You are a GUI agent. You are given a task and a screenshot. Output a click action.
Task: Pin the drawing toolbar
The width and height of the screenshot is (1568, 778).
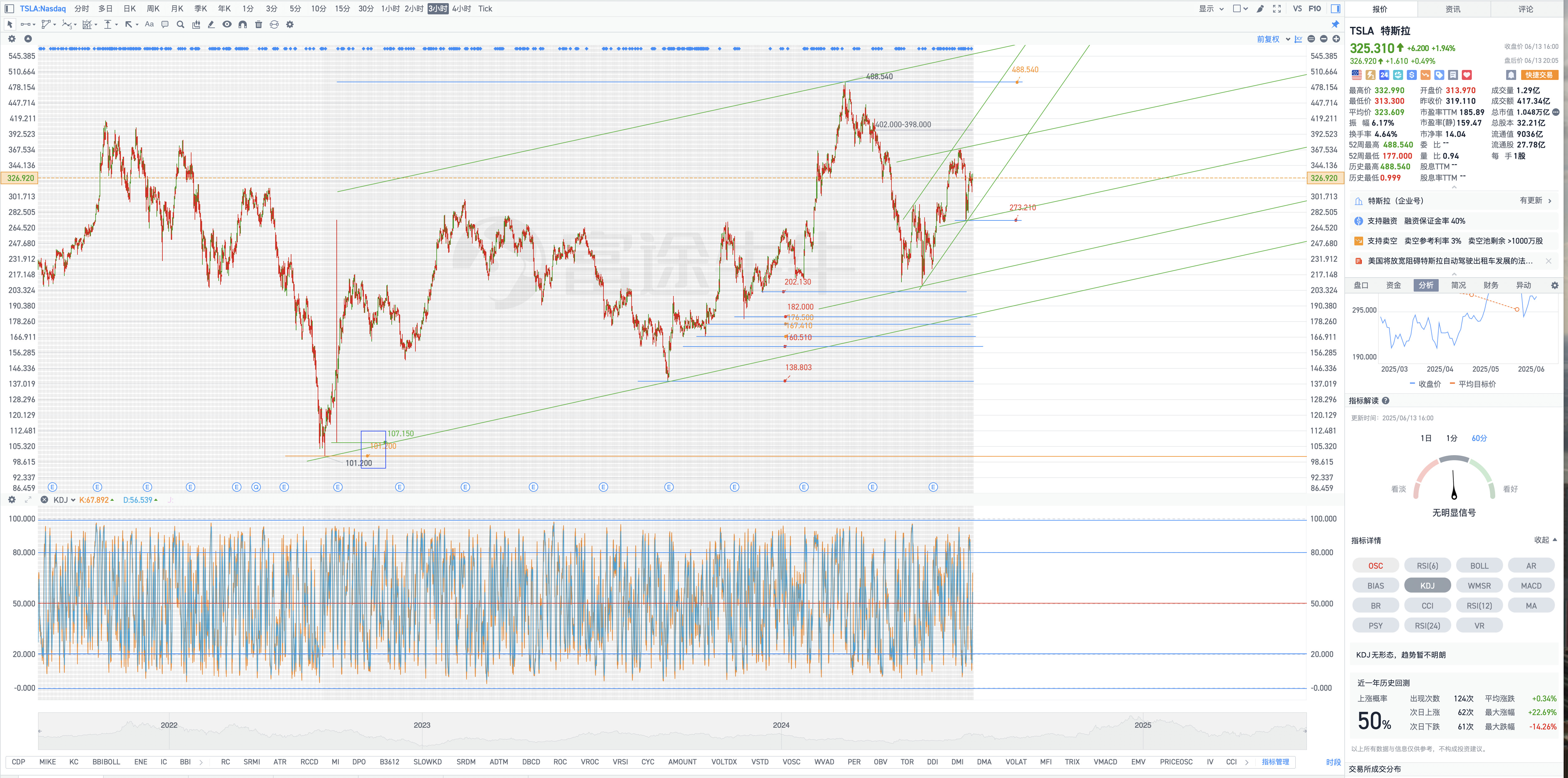(1336, 24)
